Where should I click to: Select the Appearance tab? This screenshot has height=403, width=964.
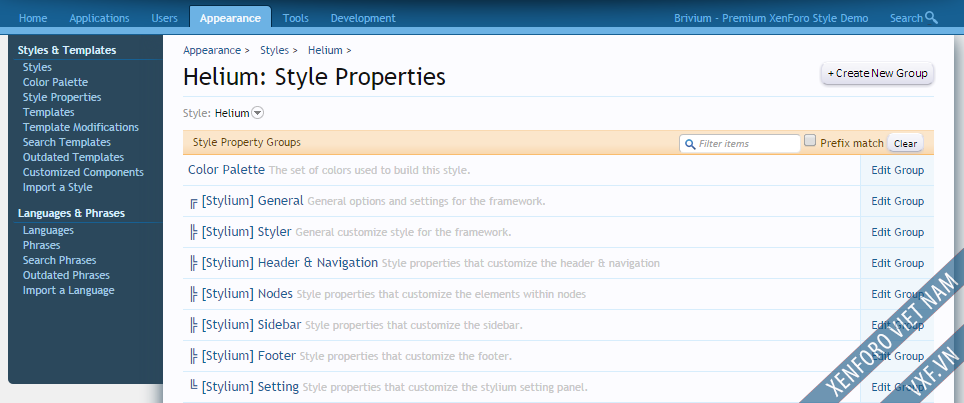pyautogui.click(x=230, y=18)
